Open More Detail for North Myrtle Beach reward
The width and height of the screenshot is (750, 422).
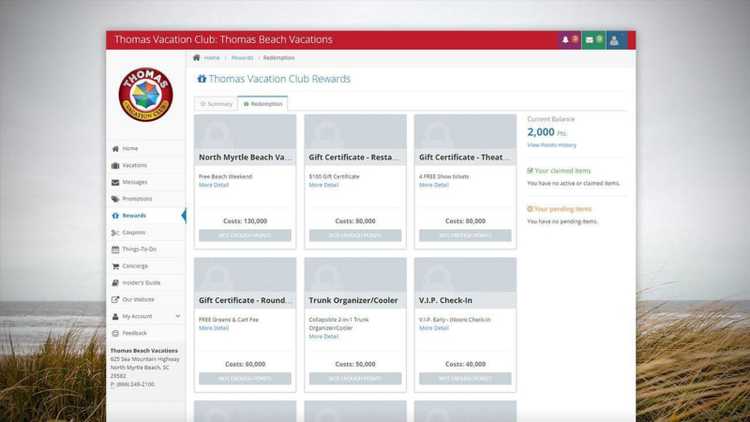click(x=214, y=185)
